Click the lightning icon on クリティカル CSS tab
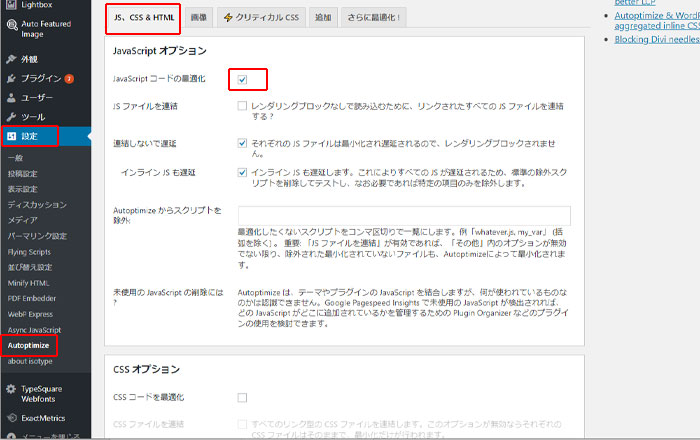 [228, 17]
